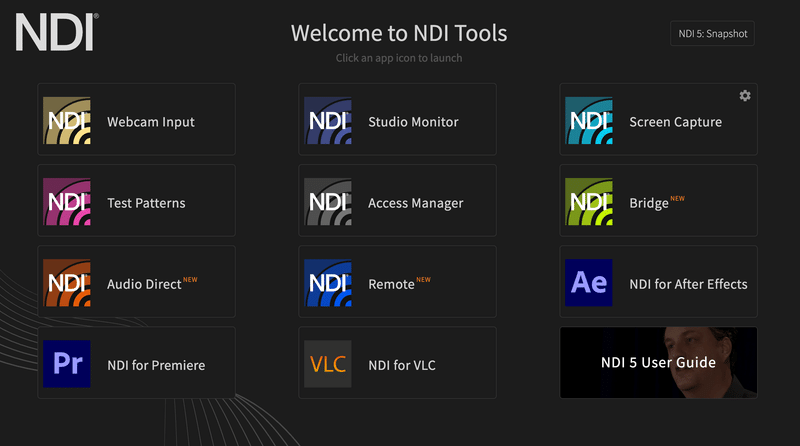
Task: Open Screen Capture settings gear
Action: 745,95
